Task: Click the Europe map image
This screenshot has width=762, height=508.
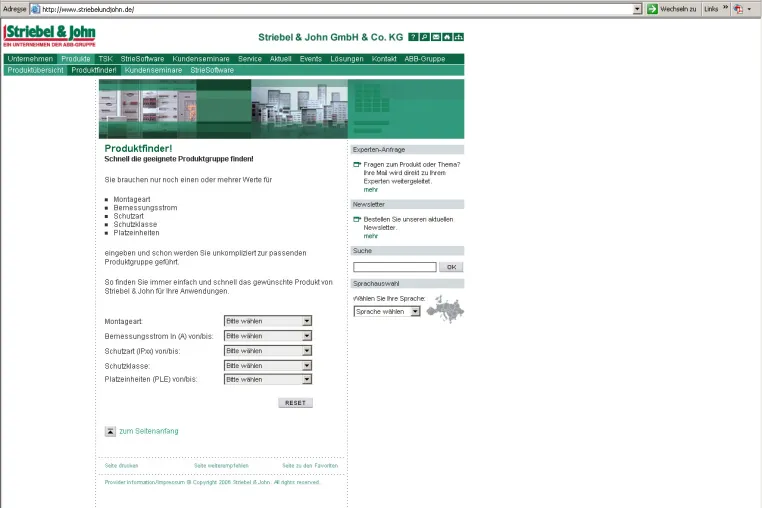Action: pos(445,309)
